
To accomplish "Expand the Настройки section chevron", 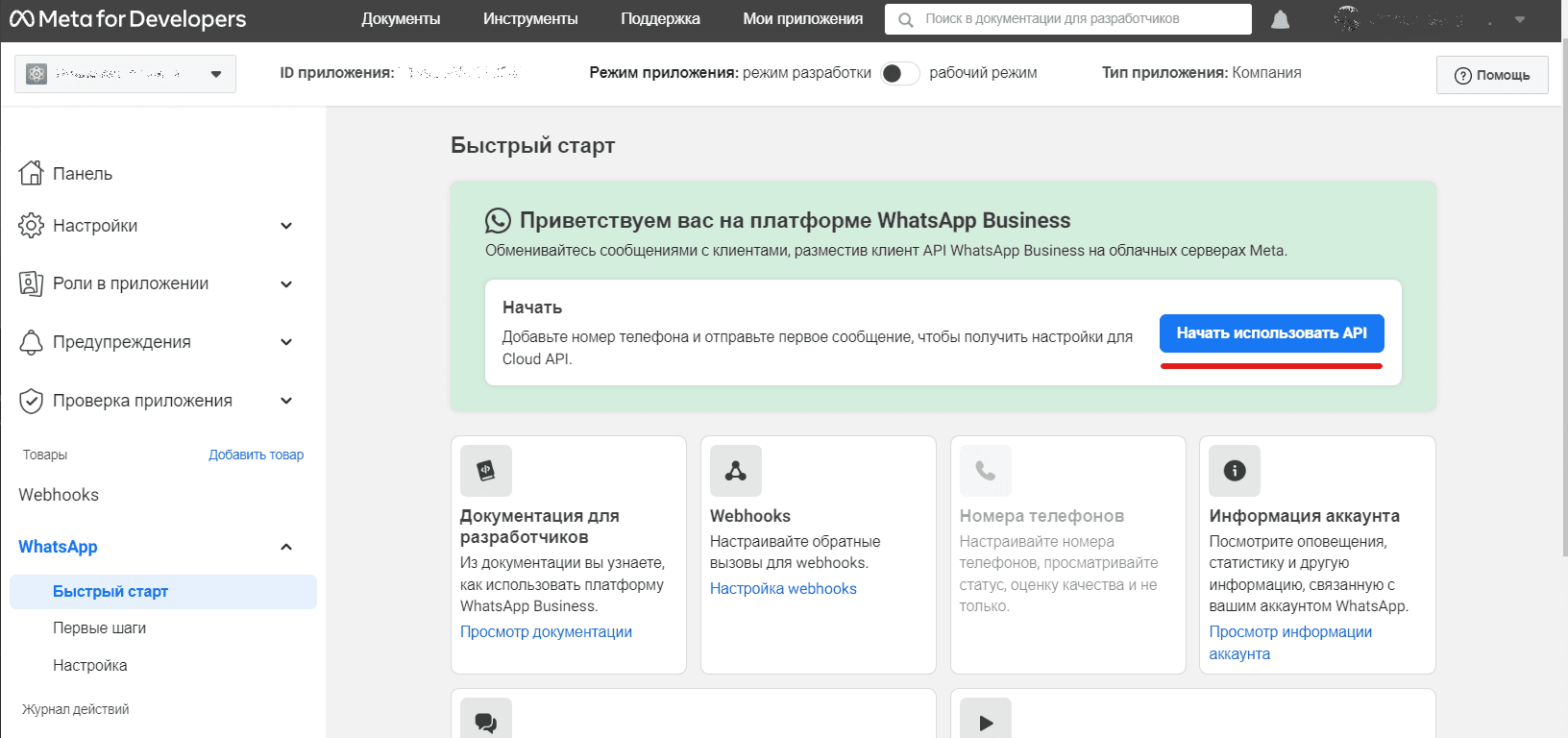I will tap(286, 226).
